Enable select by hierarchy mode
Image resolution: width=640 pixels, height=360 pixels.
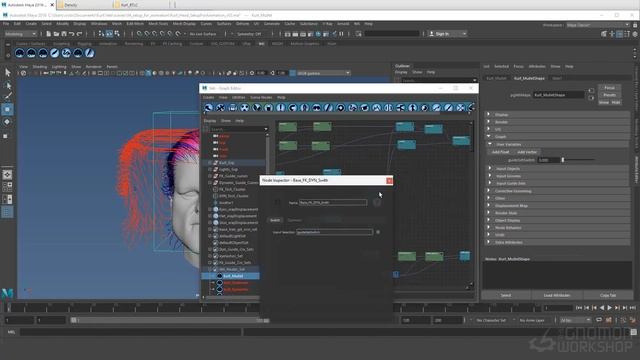(102, 34)
